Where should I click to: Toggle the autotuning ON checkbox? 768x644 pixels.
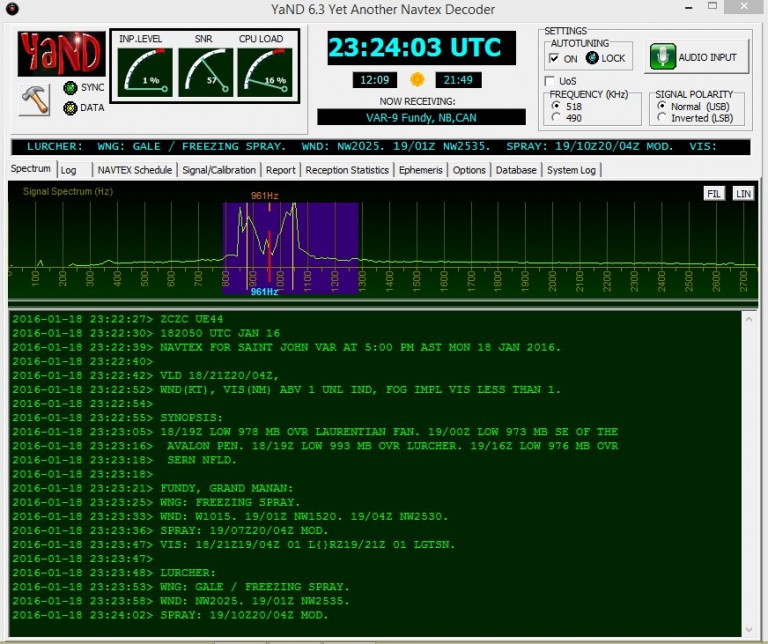554,59
